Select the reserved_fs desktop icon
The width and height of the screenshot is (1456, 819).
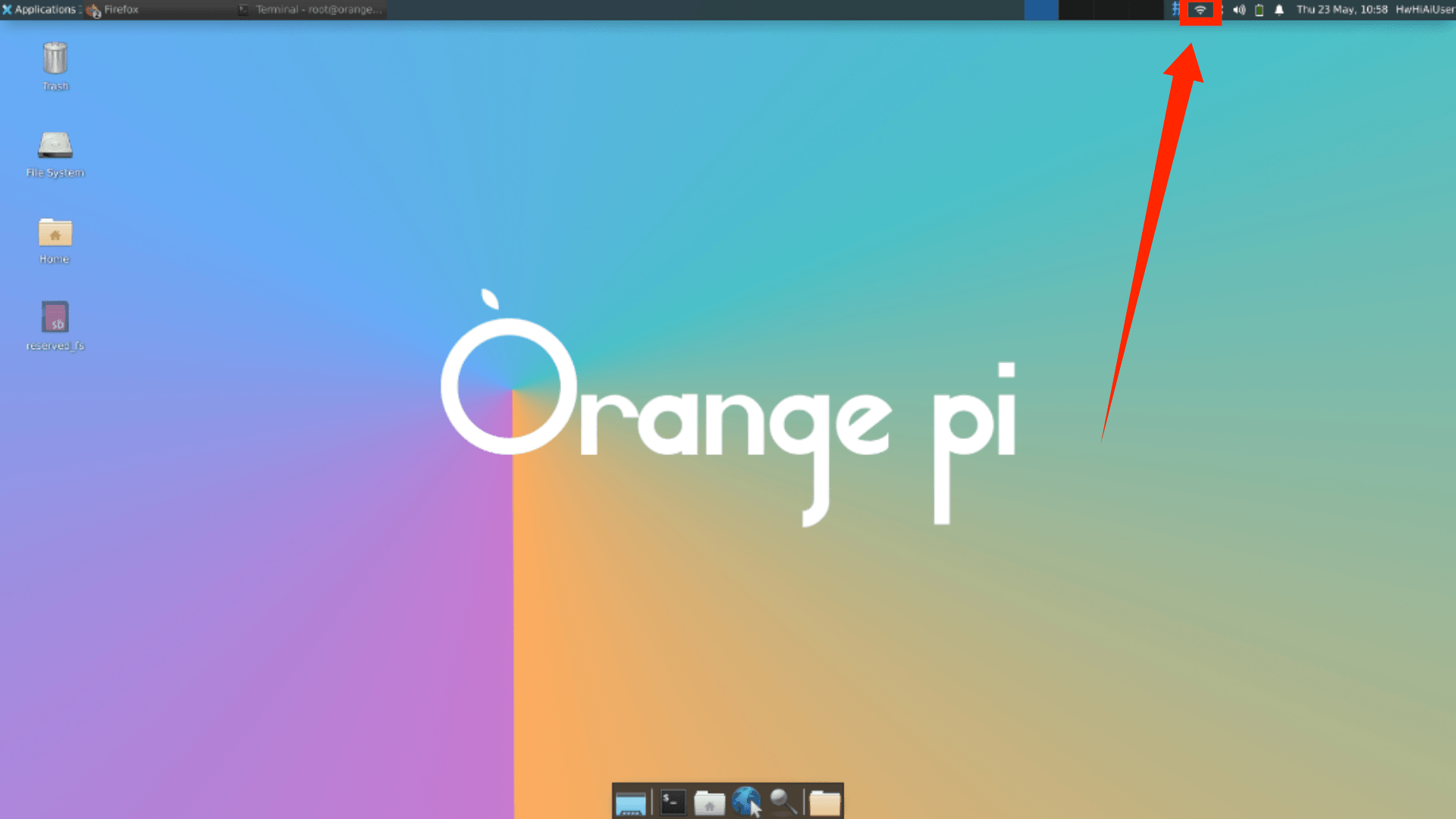pos(55,326)
